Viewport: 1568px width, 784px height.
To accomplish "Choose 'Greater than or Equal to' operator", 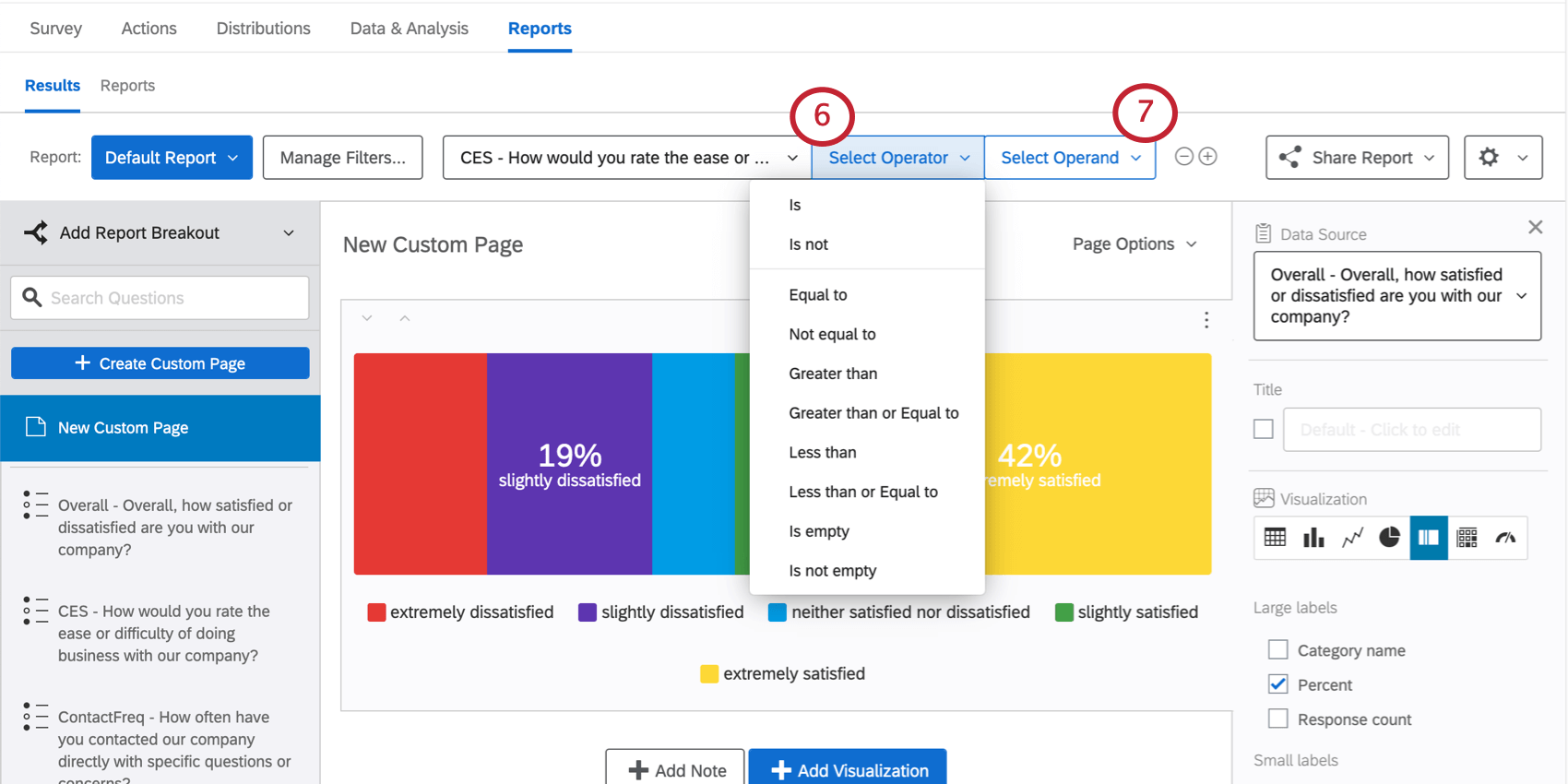I will point(873,413).
